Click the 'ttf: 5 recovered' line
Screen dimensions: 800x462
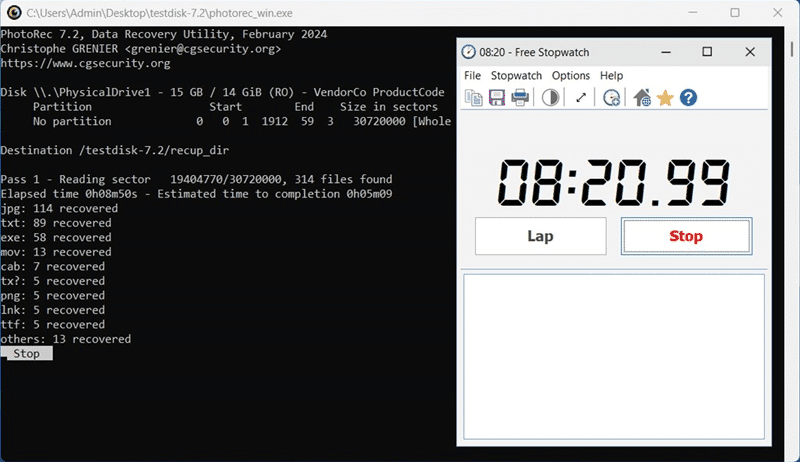[53, 325]
